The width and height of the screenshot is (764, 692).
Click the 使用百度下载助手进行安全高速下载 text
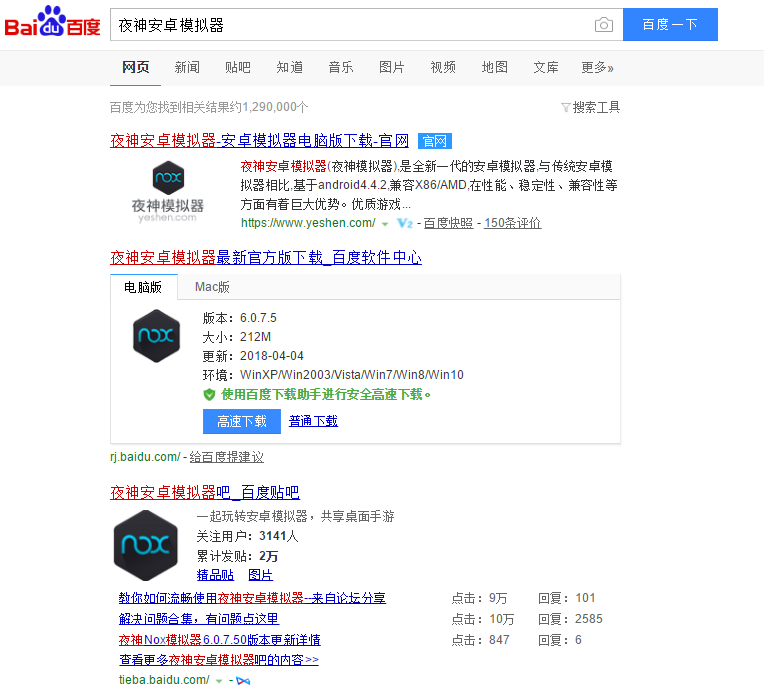pos(326,394)
